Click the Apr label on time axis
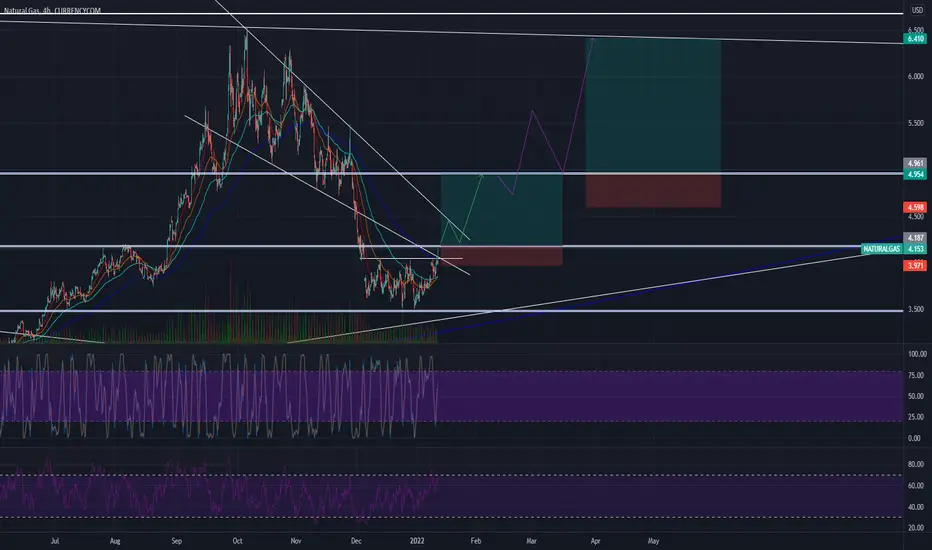 click(595, 541)
